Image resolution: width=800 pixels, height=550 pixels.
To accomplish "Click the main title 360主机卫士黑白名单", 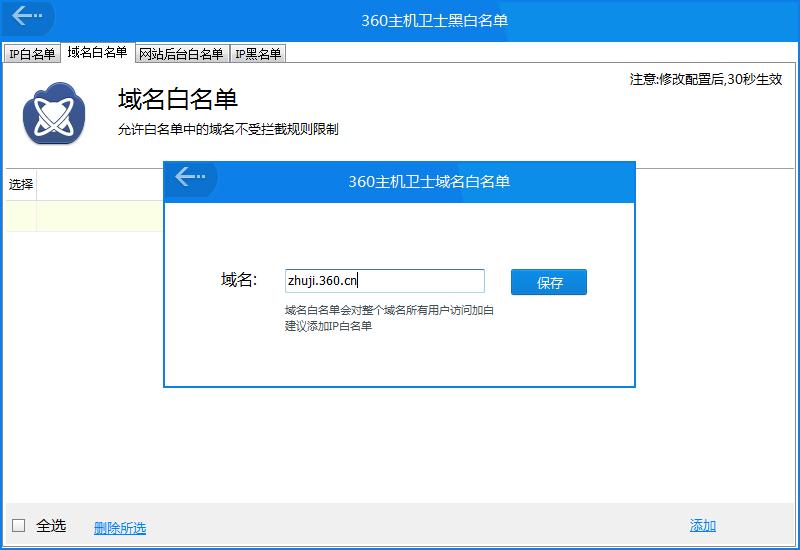I will tap(434, 20).
